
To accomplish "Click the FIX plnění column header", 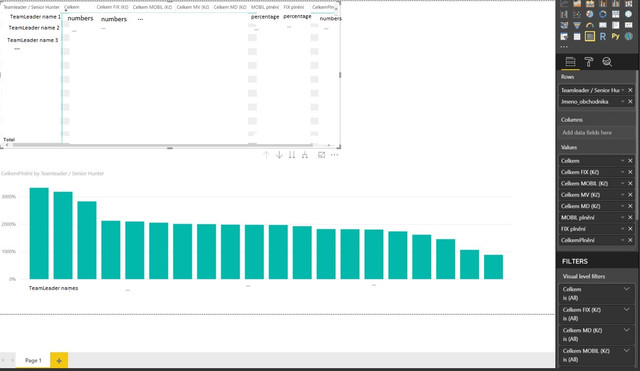I will click(294, 7).
